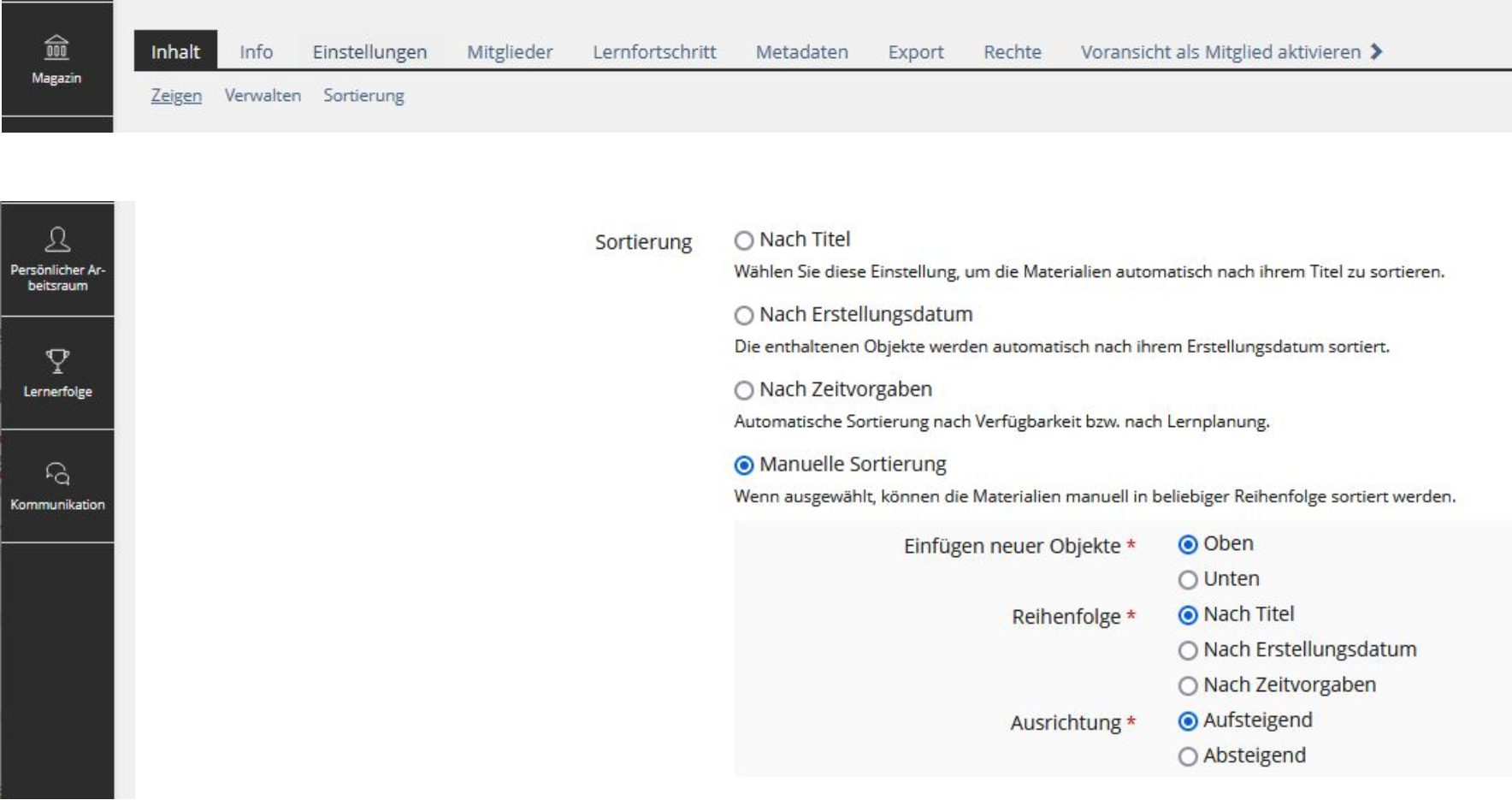Click the Verwalten subtab link

click(x=263, y=95)
